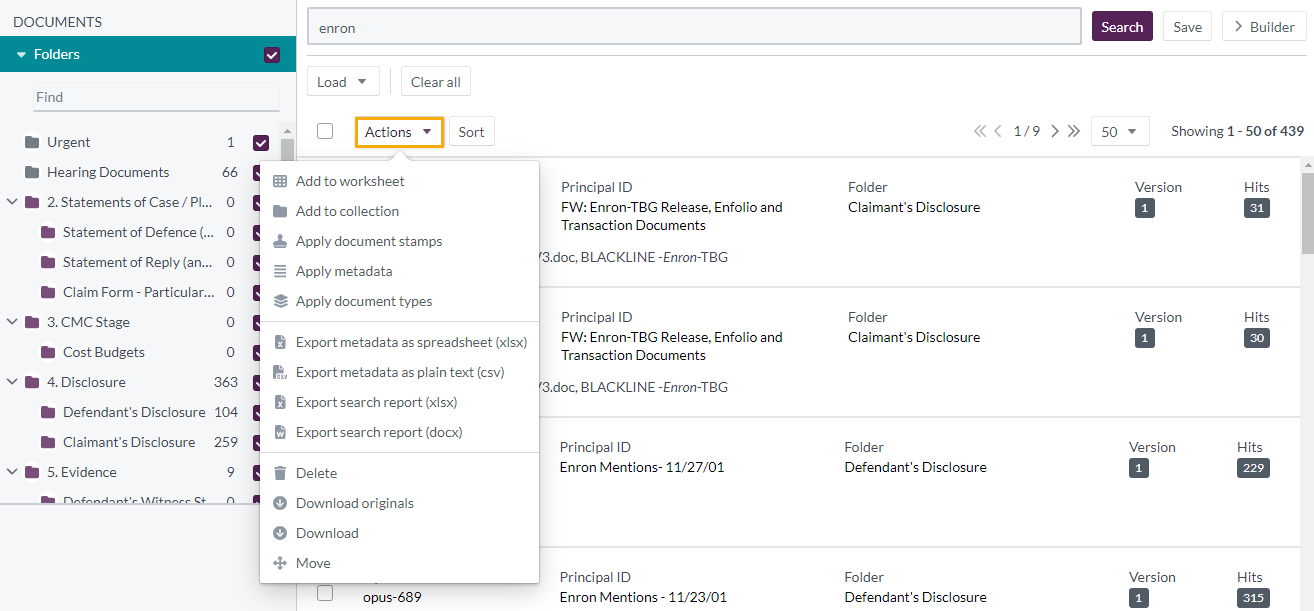Collapse the 2. Statements of Case folder
The image size is (1314, 611).
[x=12, y=202]
